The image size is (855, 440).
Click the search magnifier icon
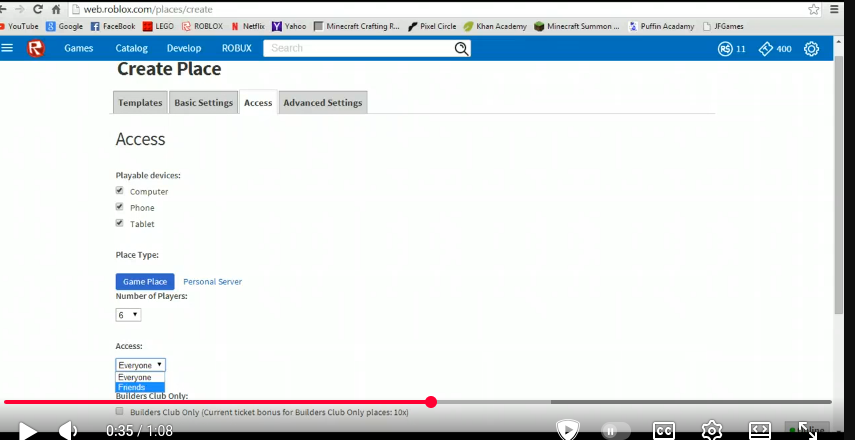pyautogui.click(x=461, y=48)
